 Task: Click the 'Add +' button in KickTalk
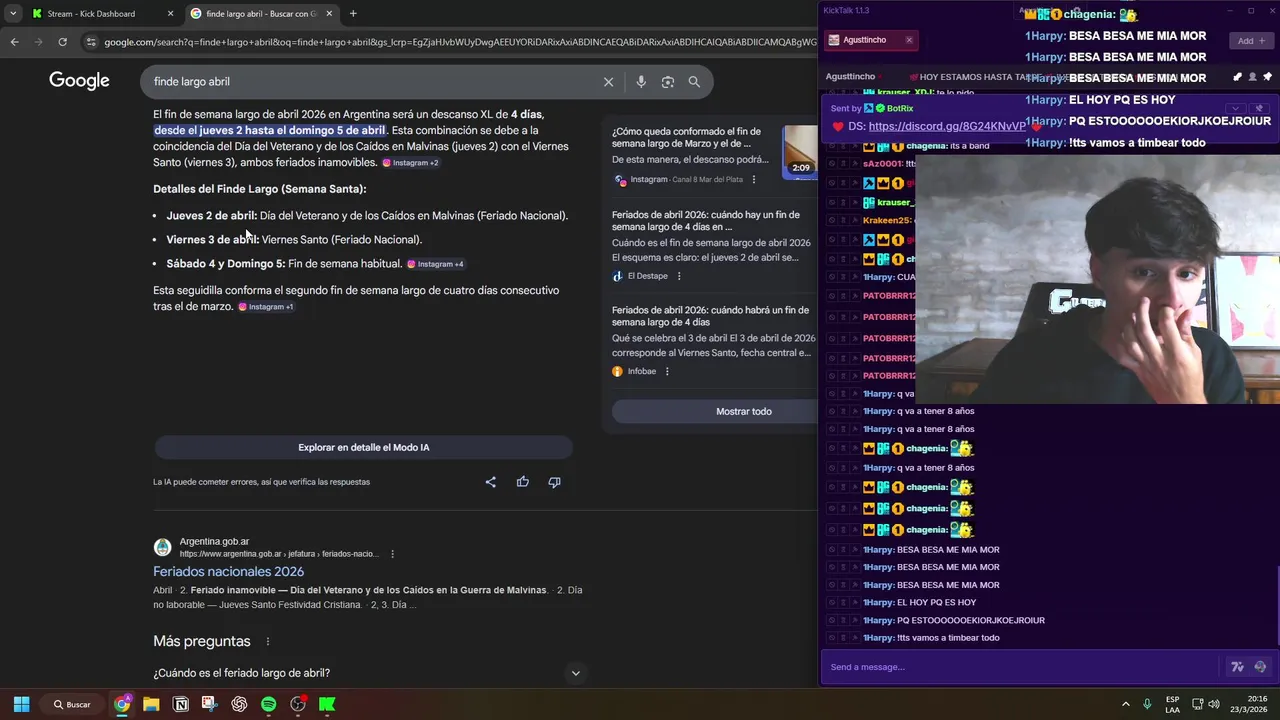coord(1250,41)
